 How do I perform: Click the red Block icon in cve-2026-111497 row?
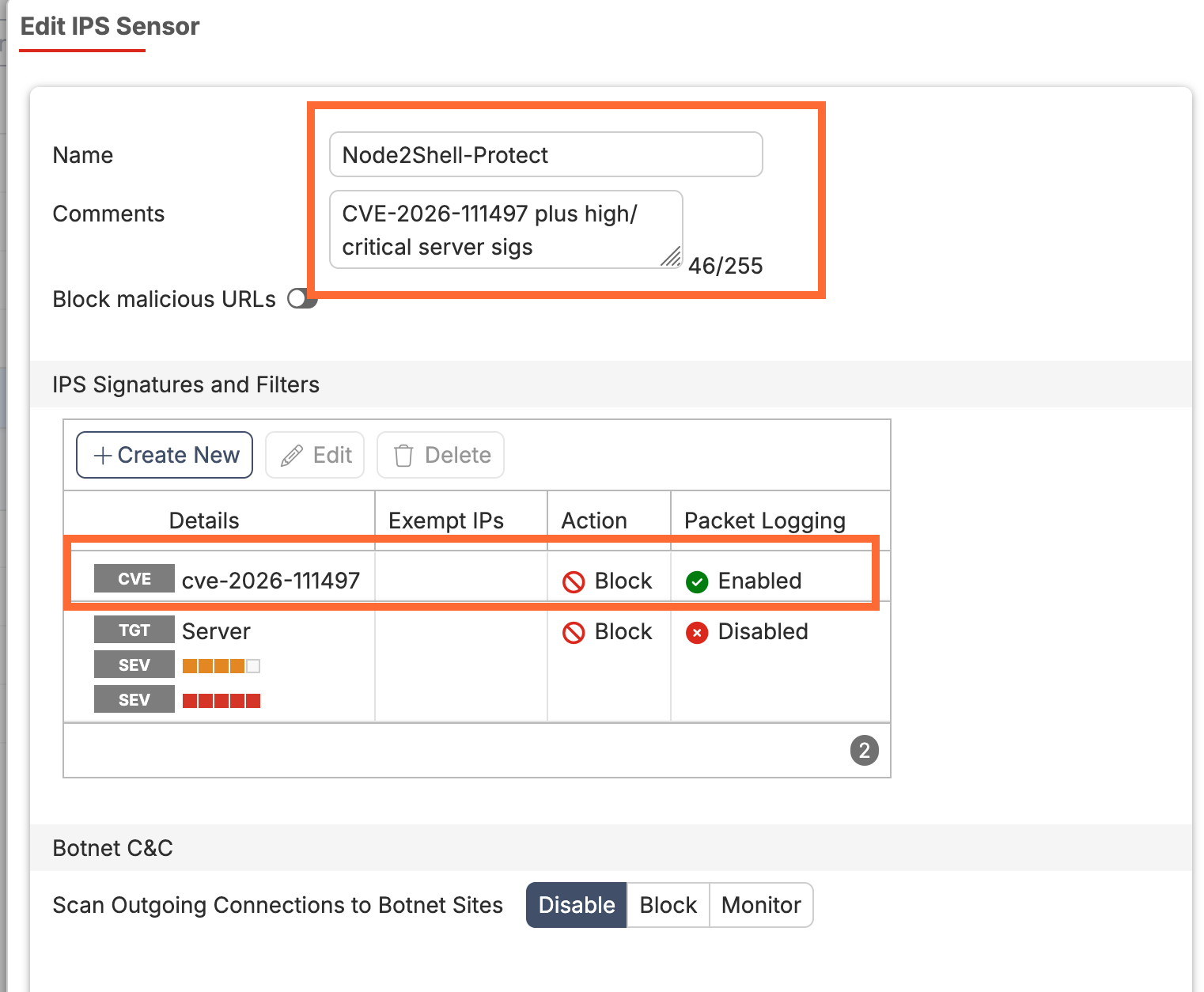pos(574,582)
